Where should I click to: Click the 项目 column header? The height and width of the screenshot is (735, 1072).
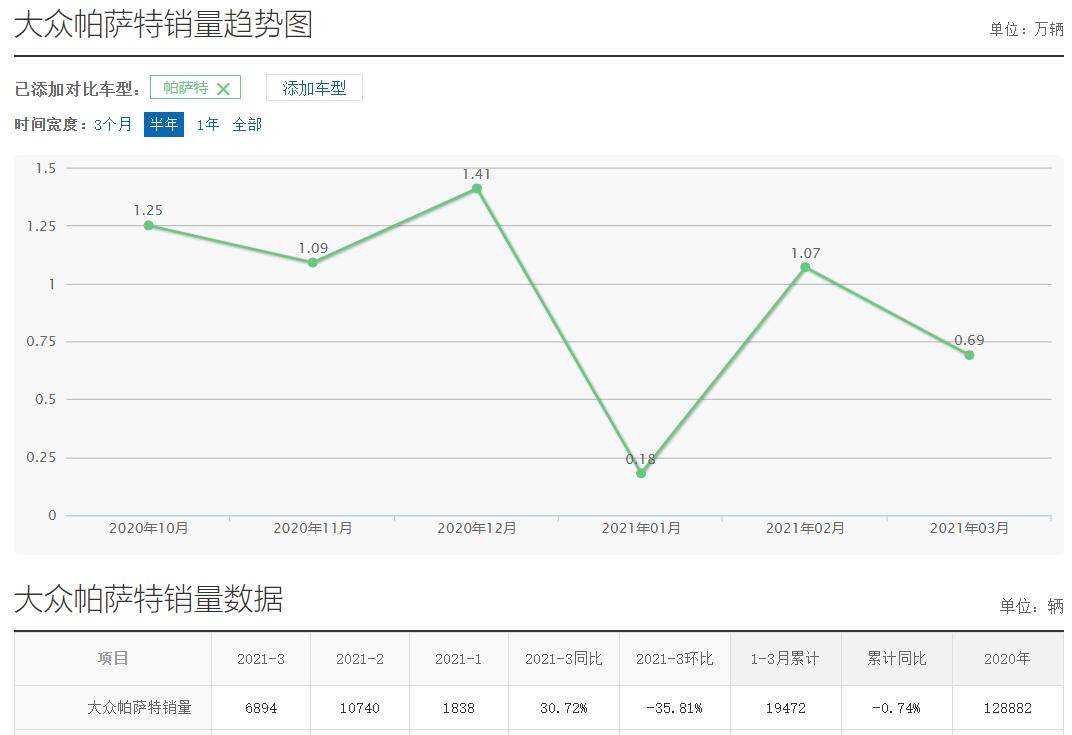[113, 658]
